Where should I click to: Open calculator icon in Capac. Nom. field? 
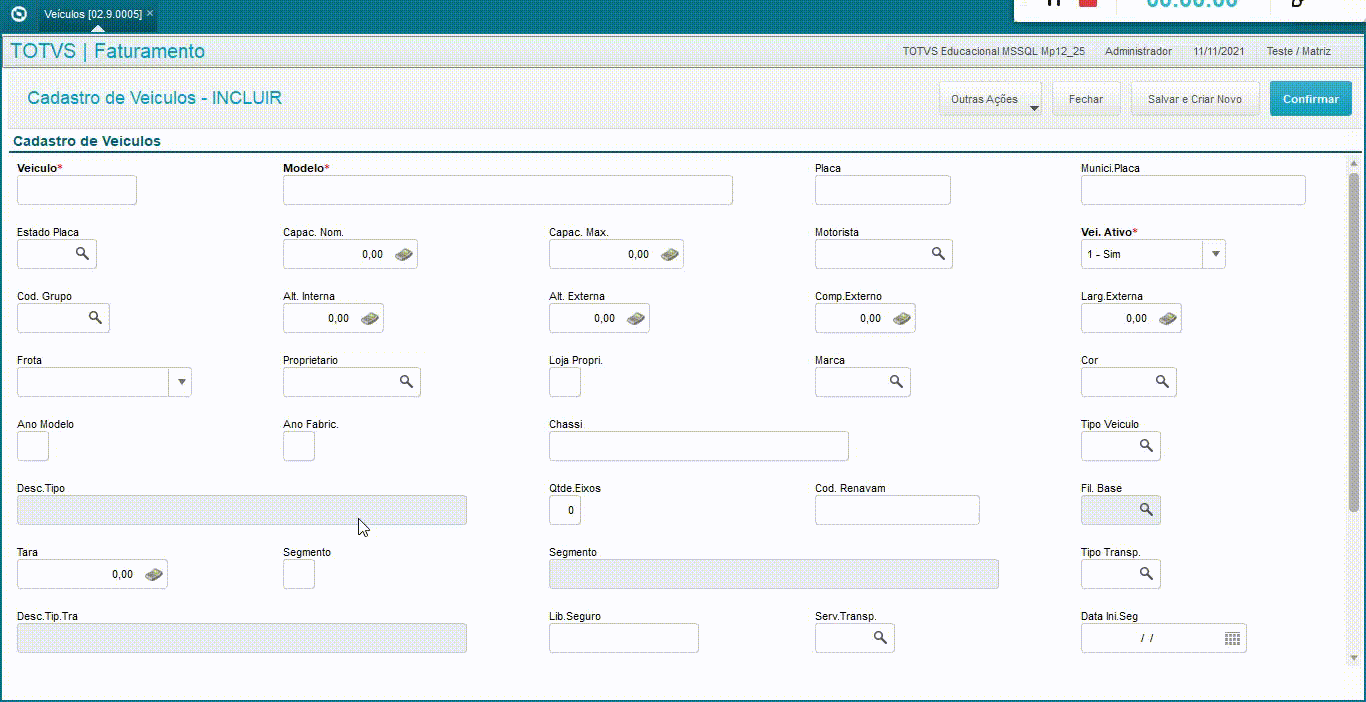pyautogui.click(x=404, y=255)
